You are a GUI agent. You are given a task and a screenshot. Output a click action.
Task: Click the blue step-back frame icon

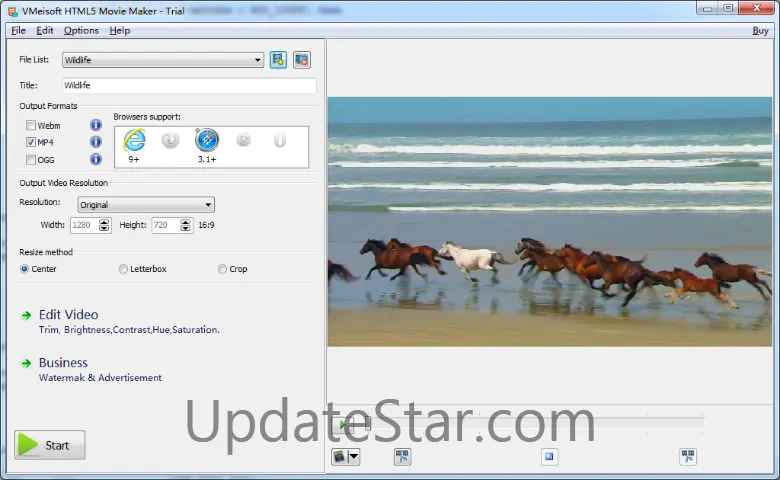pyautogui.click(x=549, y=456)
